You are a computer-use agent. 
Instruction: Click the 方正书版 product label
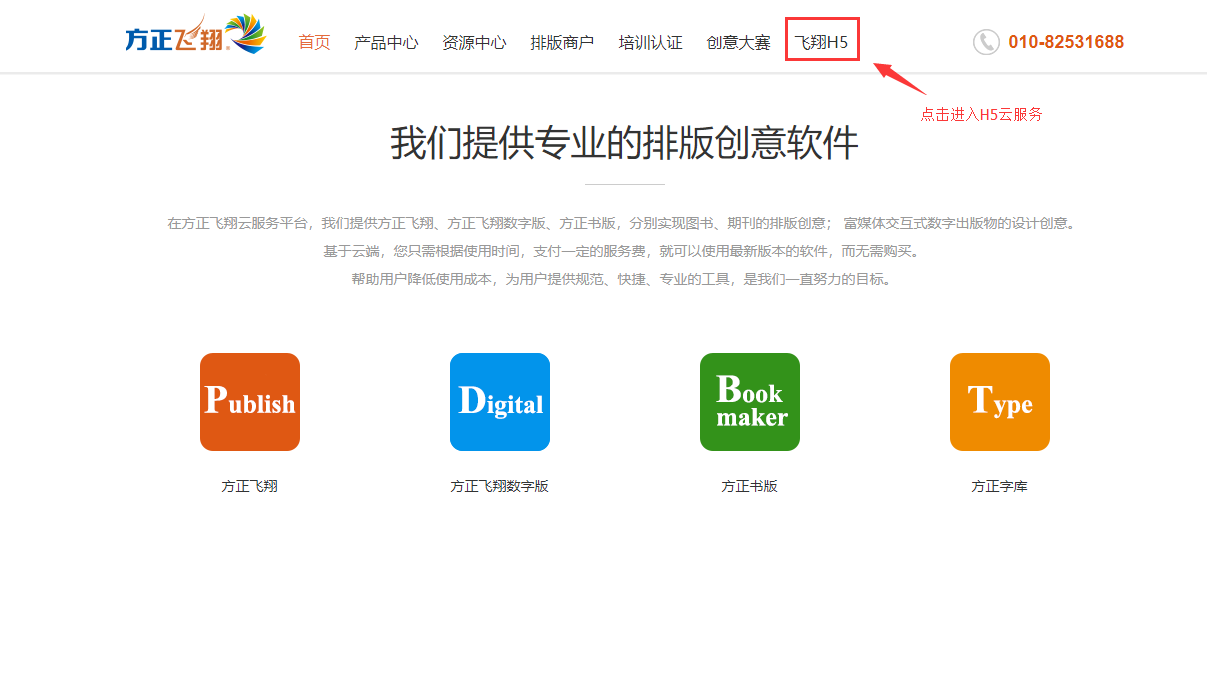(x=750, y=486)
